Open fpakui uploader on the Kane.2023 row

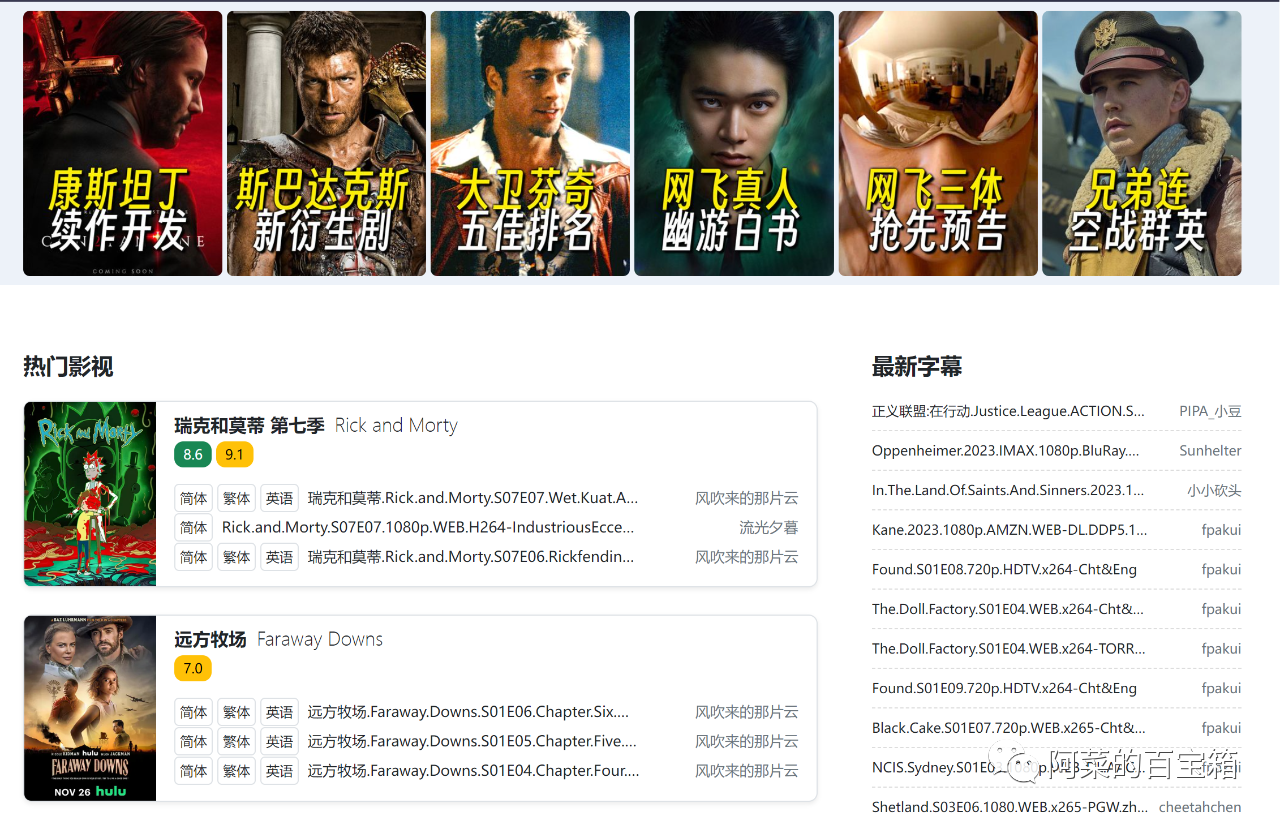1221,530
